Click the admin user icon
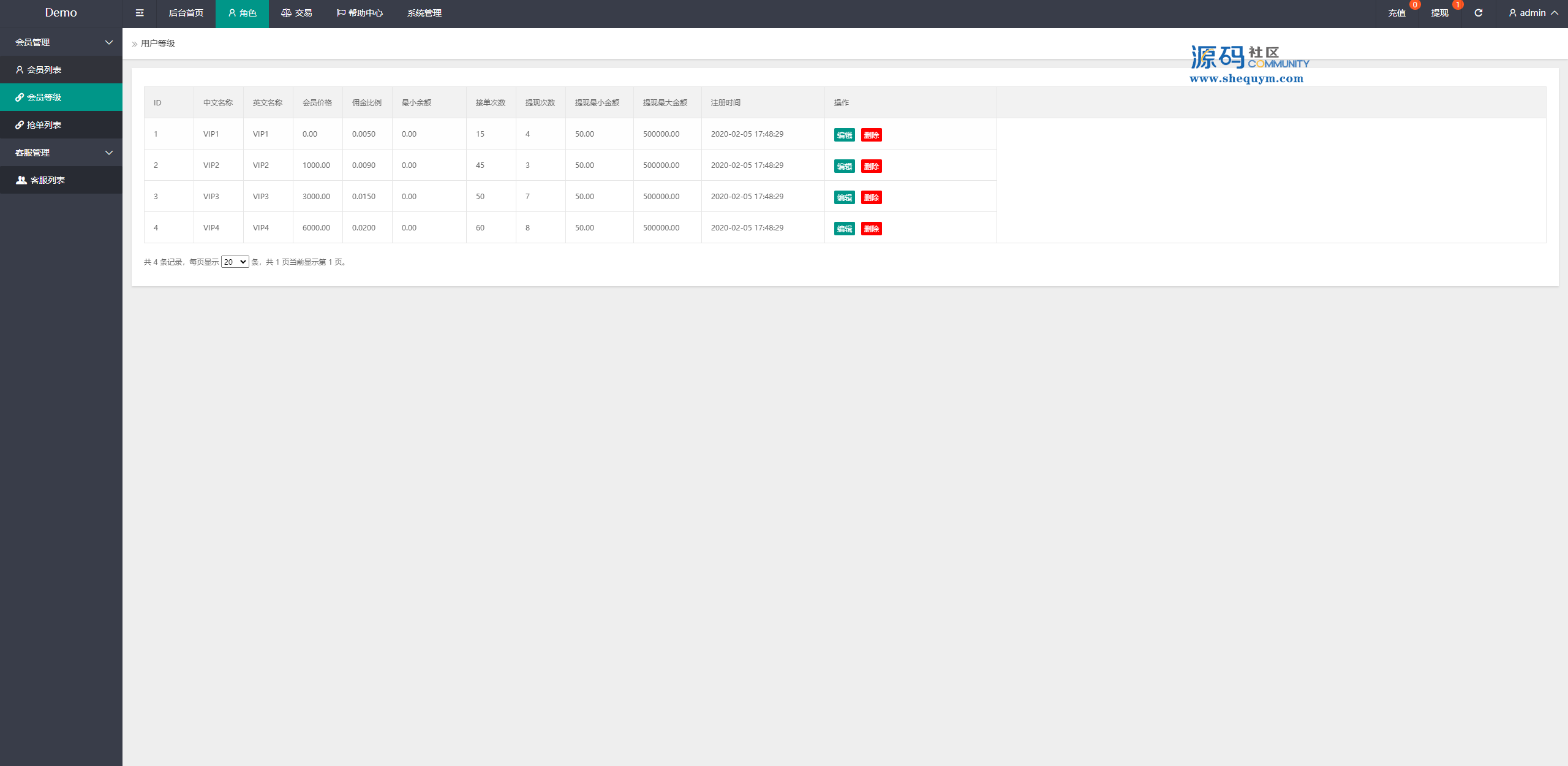 coord(1513,13)
